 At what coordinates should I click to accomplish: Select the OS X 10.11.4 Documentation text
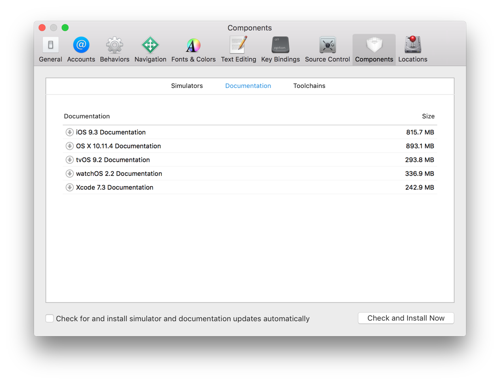(x=118, y=146)
